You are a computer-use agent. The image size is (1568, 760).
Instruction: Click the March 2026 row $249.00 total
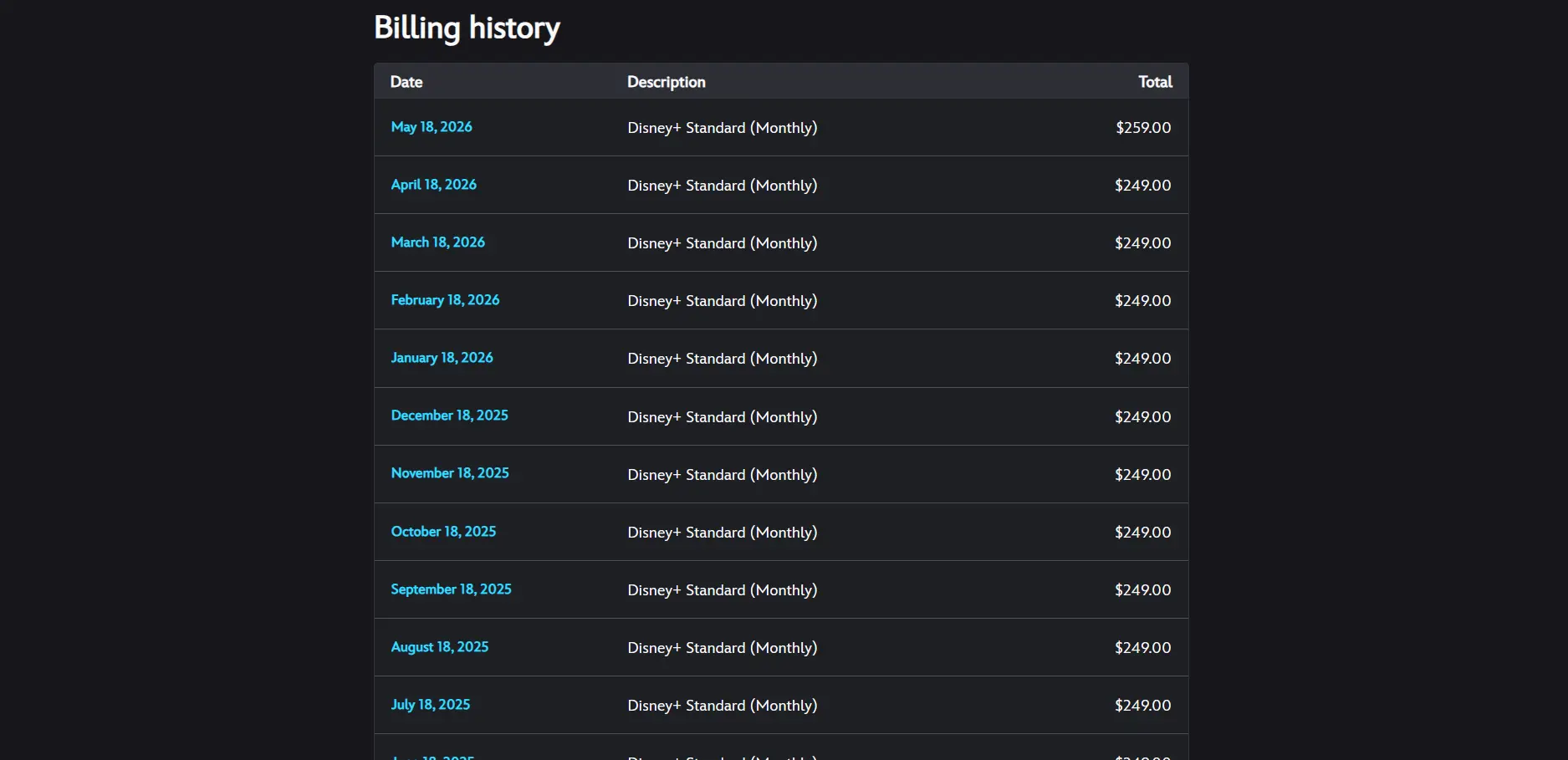(x=1143, y=243)
